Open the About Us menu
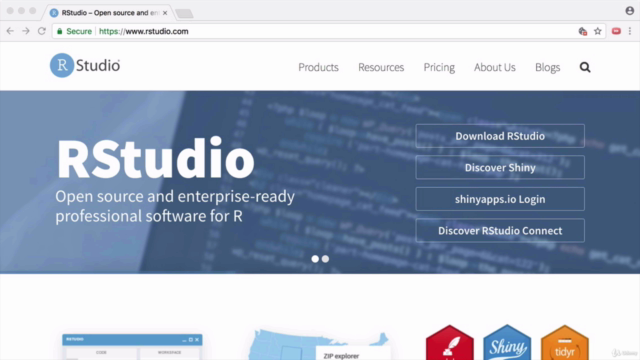This screenshot has height=360, width=640. point(495,67)
